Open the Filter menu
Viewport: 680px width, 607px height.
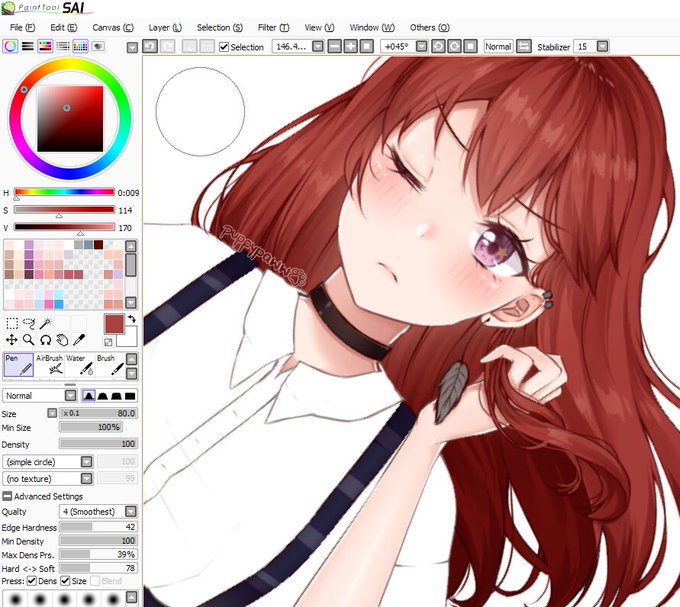(273, 27)
